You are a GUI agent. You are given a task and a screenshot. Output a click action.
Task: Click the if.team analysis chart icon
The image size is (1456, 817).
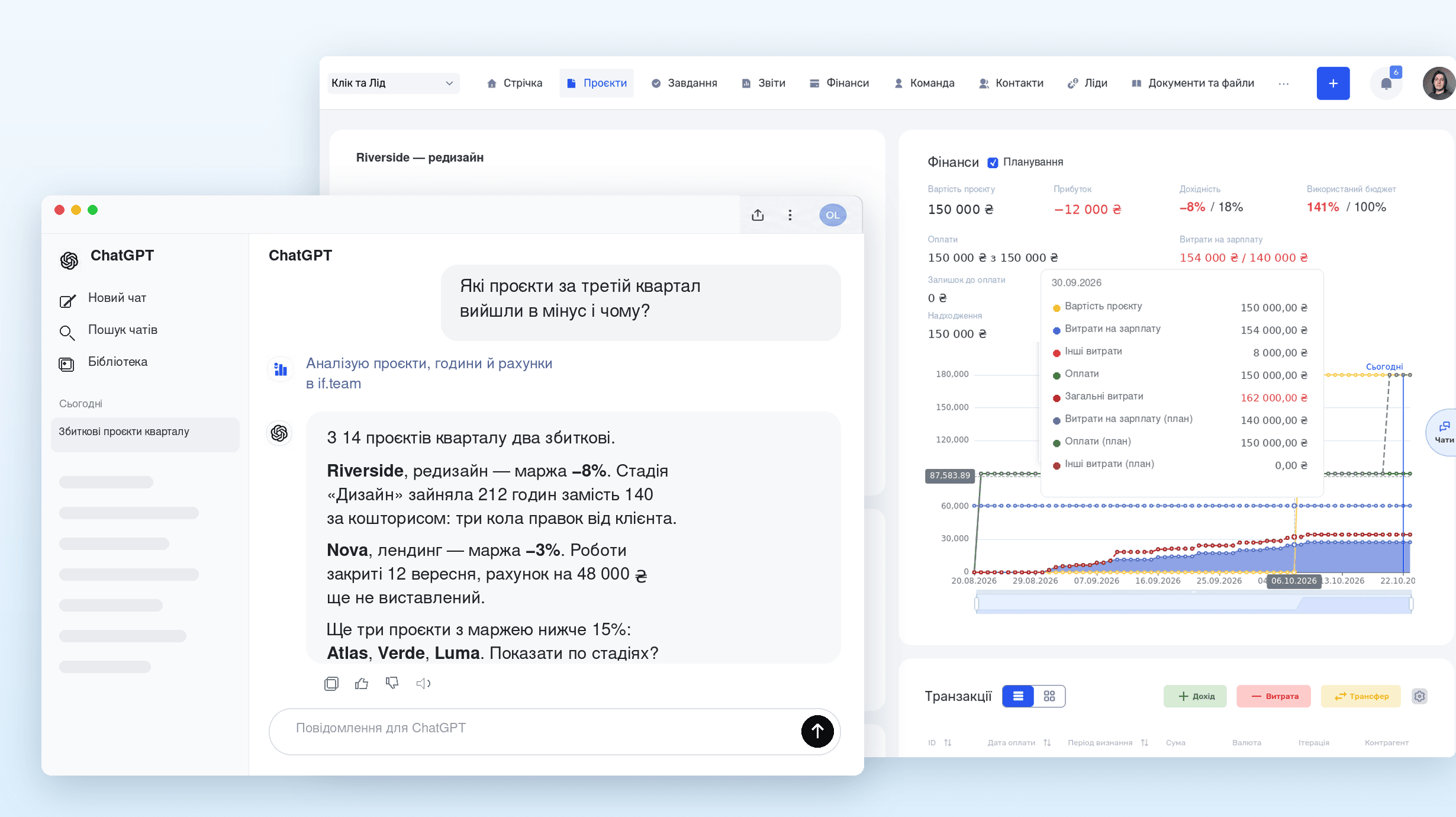tap(281, 370)
